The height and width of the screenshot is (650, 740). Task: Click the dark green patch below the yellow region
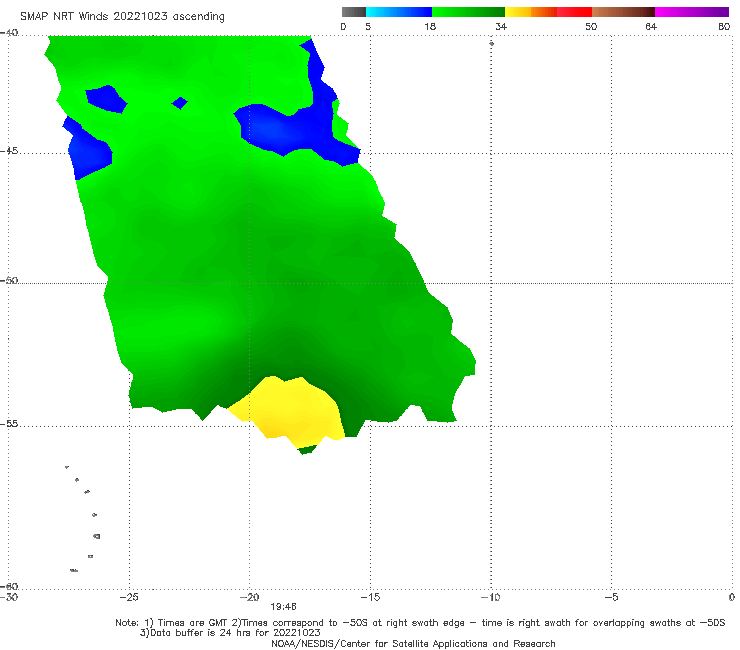pos(307,449)
